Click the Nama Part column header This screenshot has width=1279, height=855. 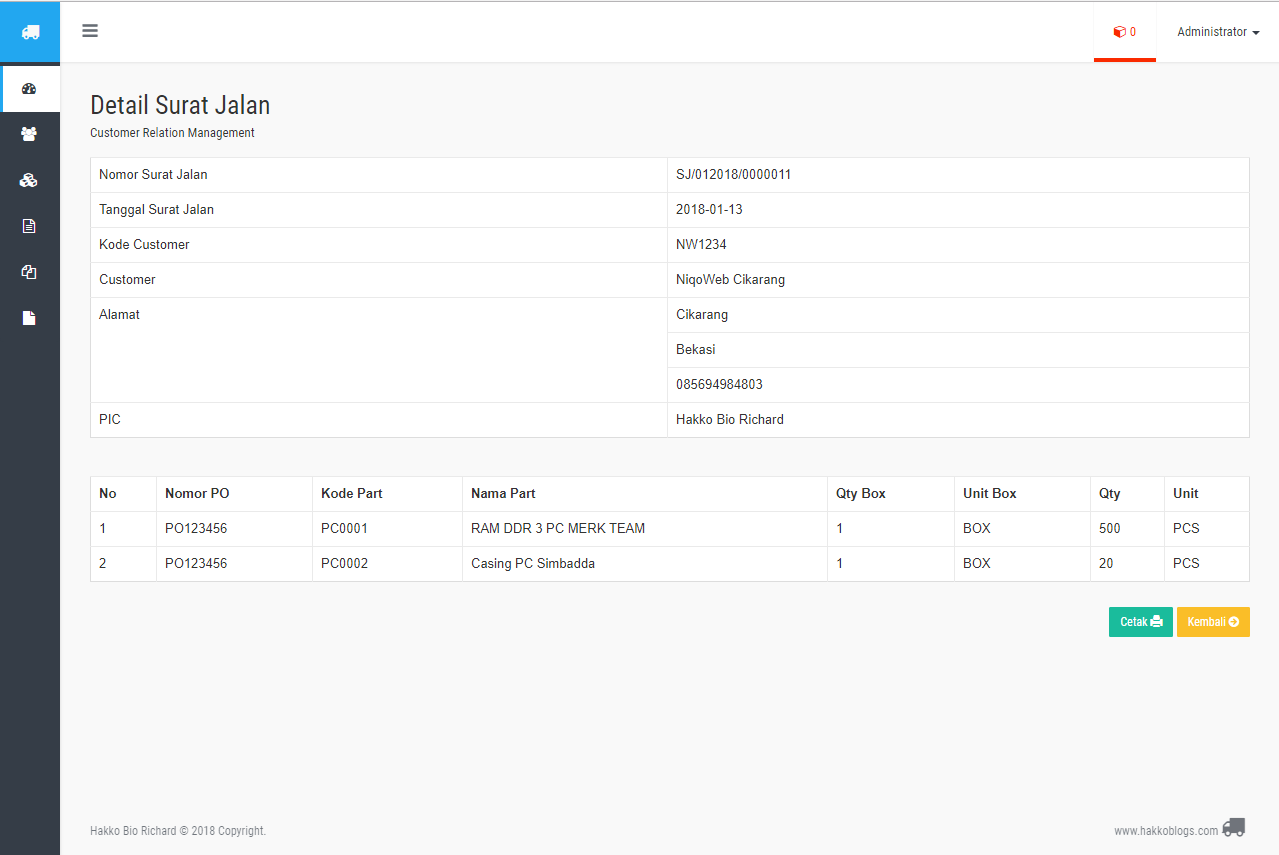pyautogui.click(x=503, y=493)
